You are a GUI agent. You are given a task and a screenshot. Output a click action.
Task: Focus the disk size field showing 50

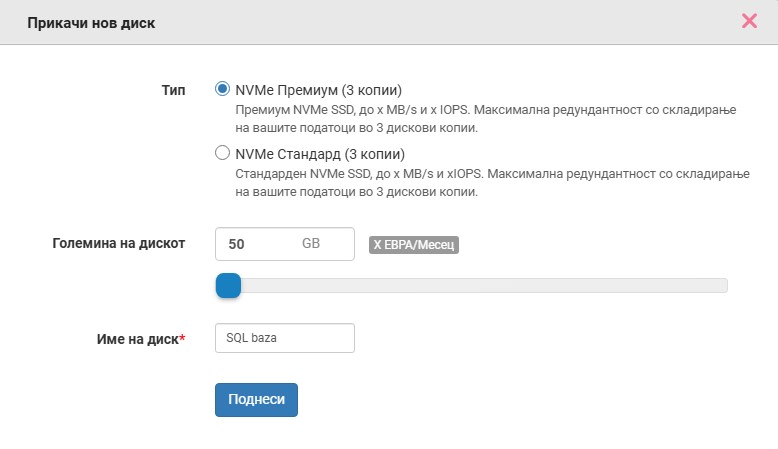(x=285, y=244)
